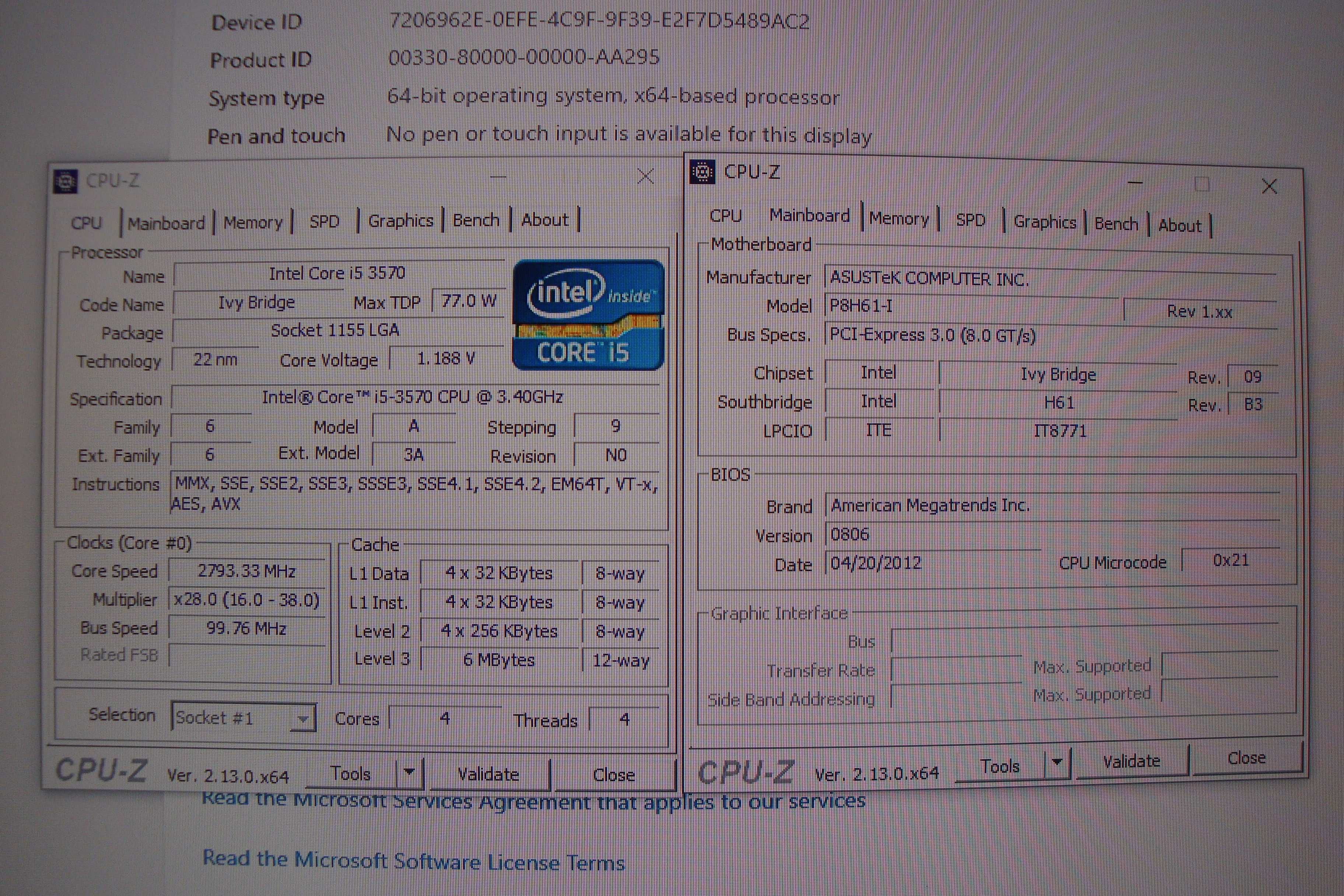Click the Threads count field
This screenshot has width=1344, height=896.
pyautogui.click(x=624, y=719)
